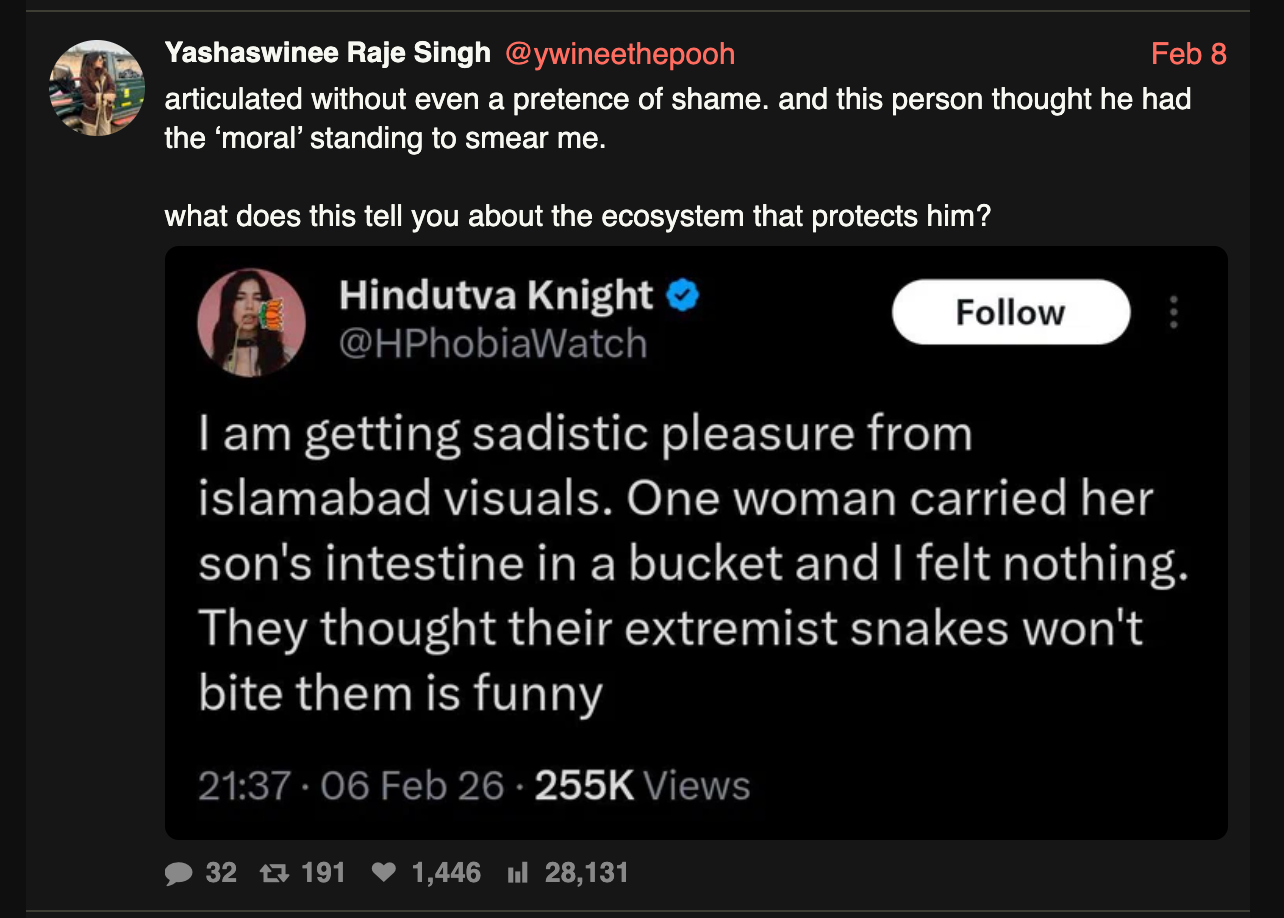Click the @ywineethepooh handle

click(x=620, y=53)
